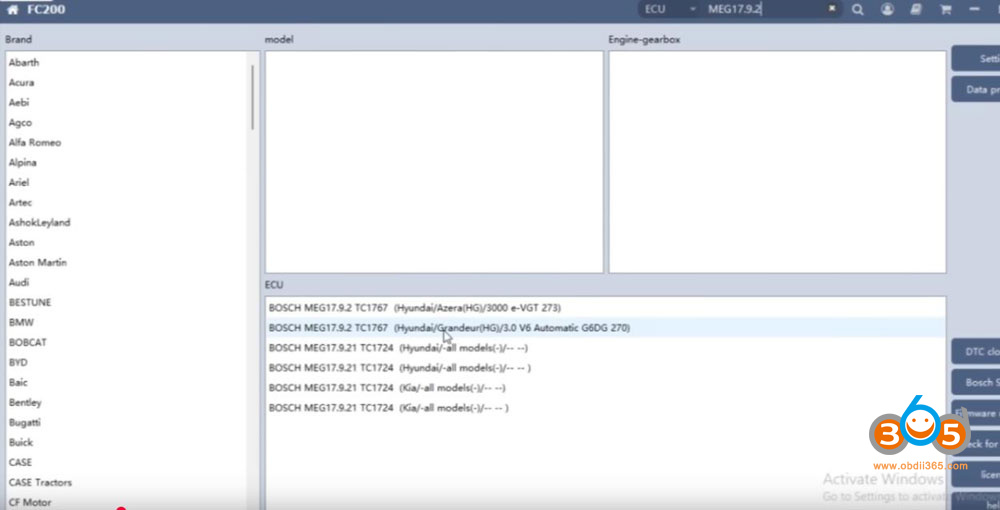This screenshot has width=1000, height=510.
Task: Select MEG17.9.2 TC1767 Hyundai Azera row
Action: coord(605,308)
